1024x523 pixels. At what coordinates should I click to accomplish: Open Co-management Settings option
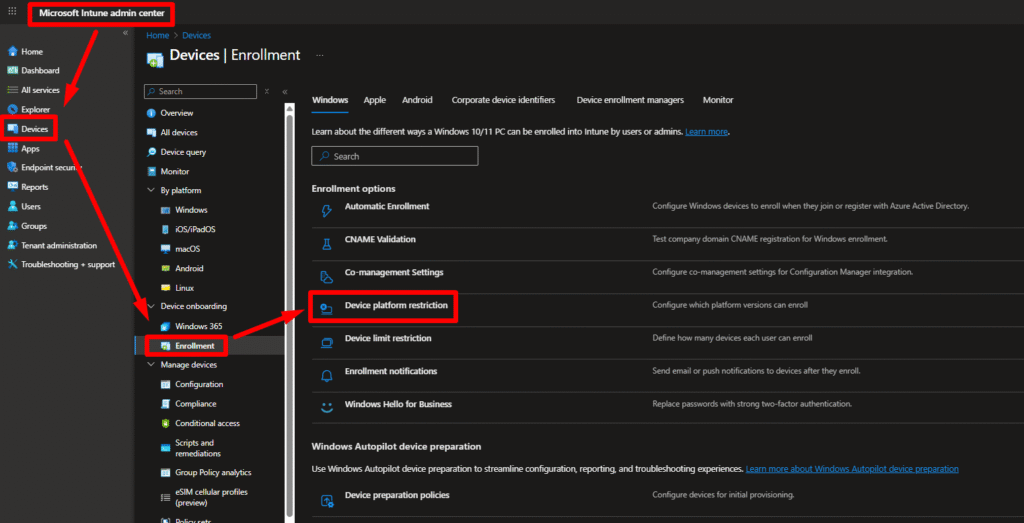coord(394,272)
